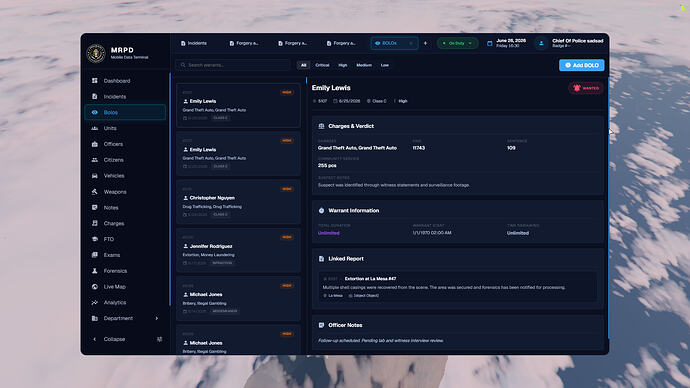
Task: Click the pin icon beside Collapse
Action: tap(159, 339)
